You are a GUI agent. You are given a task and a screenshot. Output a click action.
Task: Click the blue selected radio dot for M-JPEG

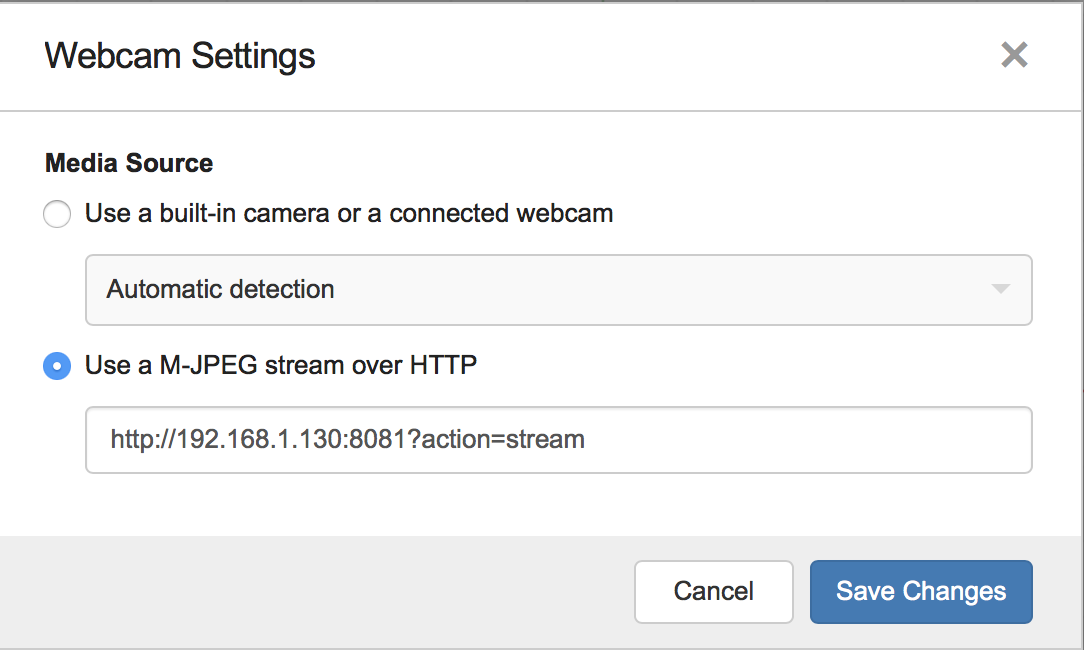coord(57,366)
